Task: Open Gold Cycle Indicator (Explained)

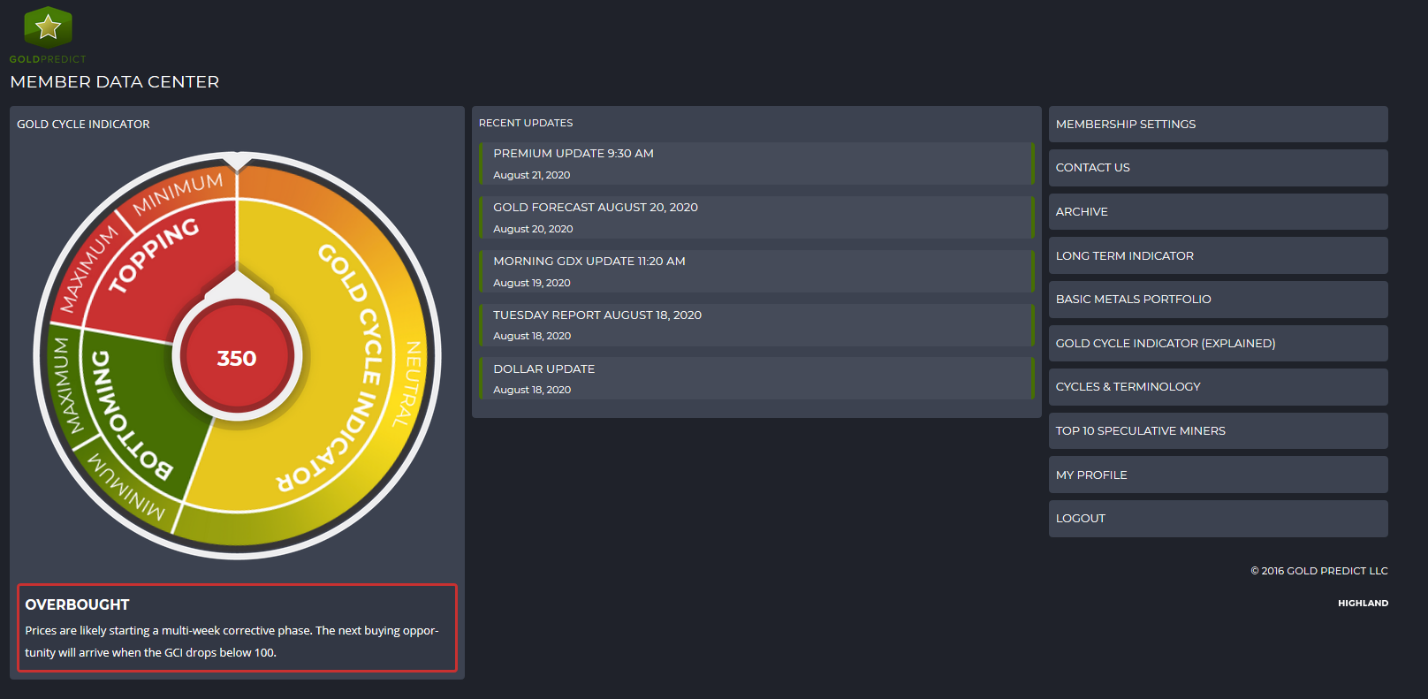Action: tap(1217, 343)
